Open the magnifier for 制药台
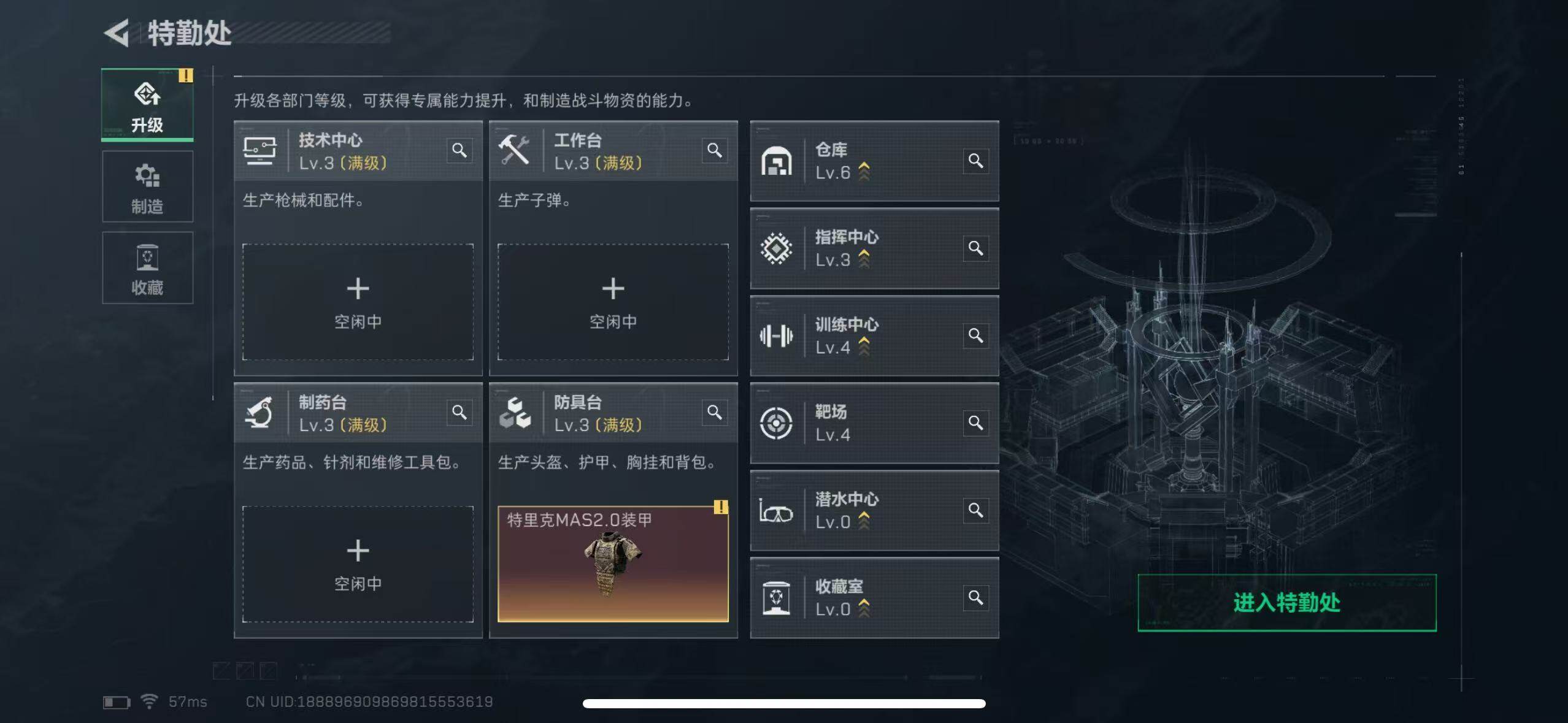This screenshot has height=723, width=1568. [x=459, y=412]
